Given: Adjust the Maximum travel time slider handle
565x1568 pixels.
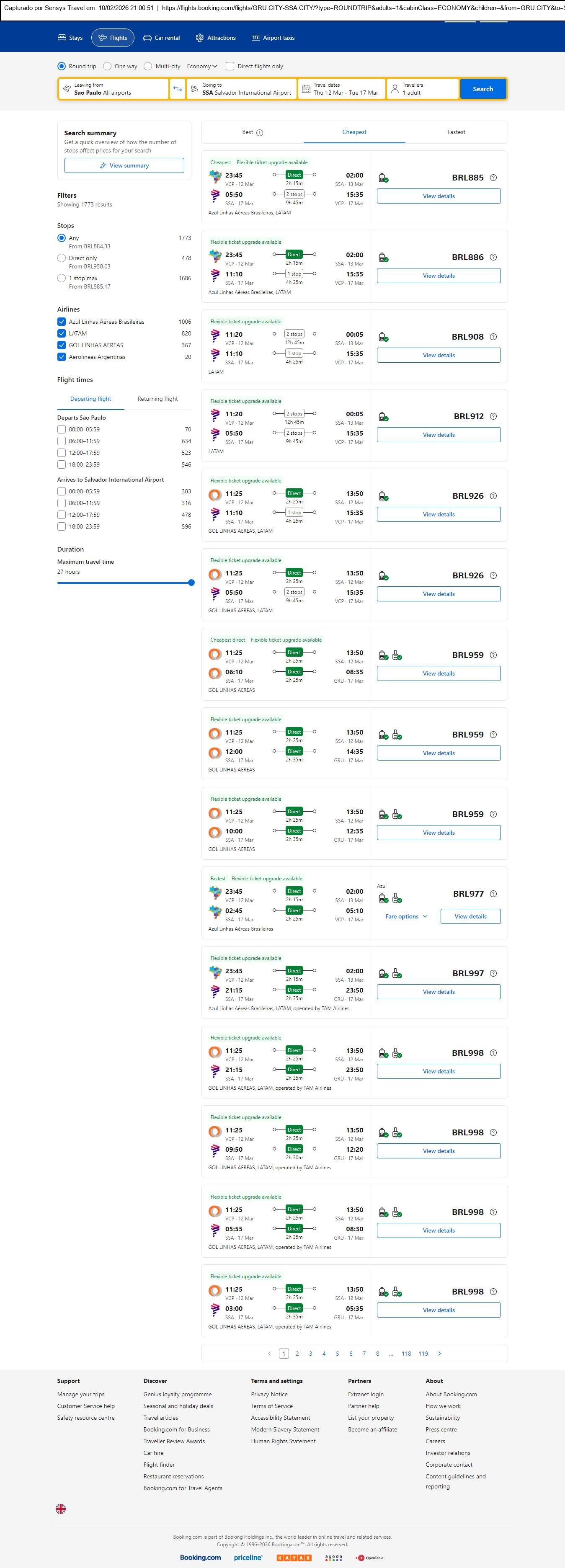Looking at the screenshot, I should (191, 583).
